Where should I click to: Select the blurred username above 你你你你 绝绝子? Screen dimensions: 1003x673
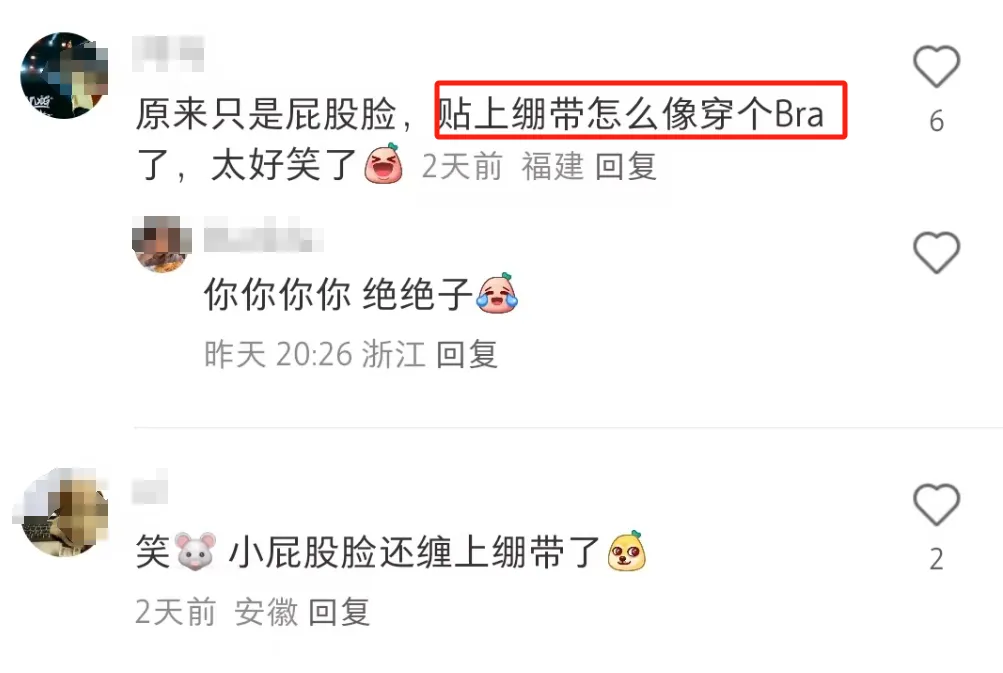point(263,237)
